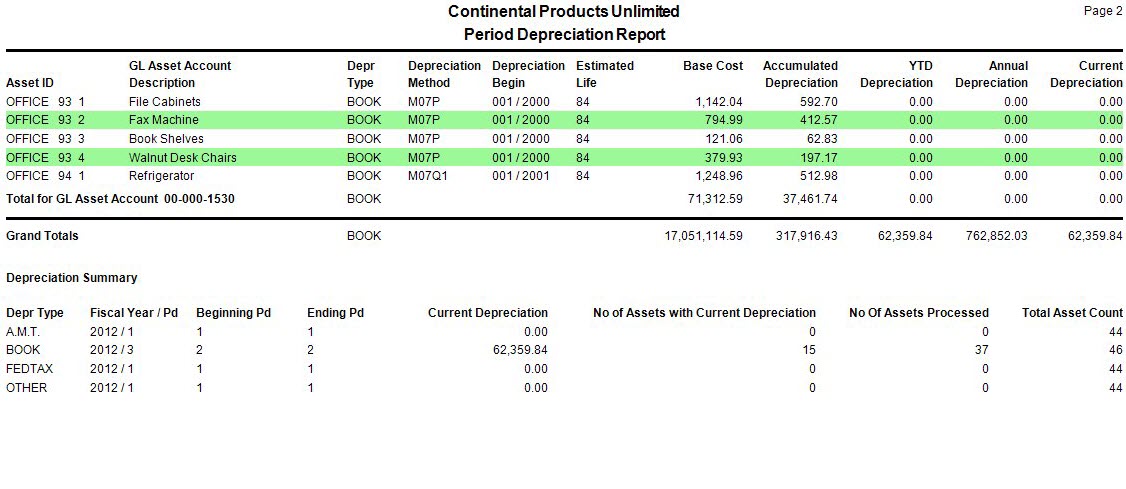Click the Grand Totals row label
The width and height of the screenshot is (1126, 489).
point(42,236)
